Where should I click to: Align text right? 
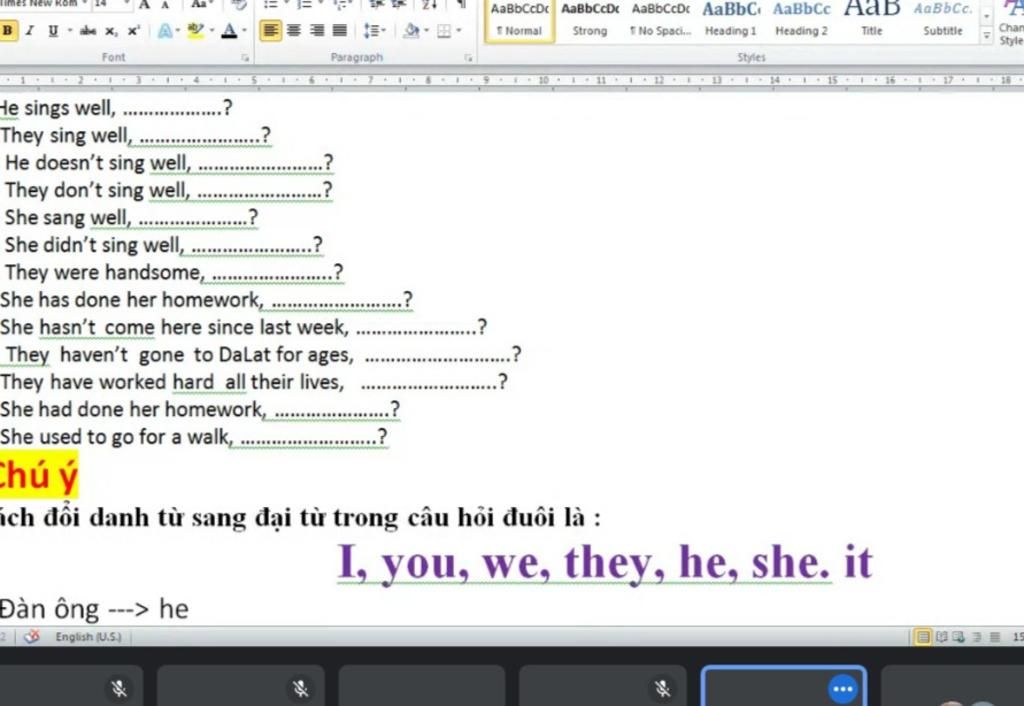317,31
